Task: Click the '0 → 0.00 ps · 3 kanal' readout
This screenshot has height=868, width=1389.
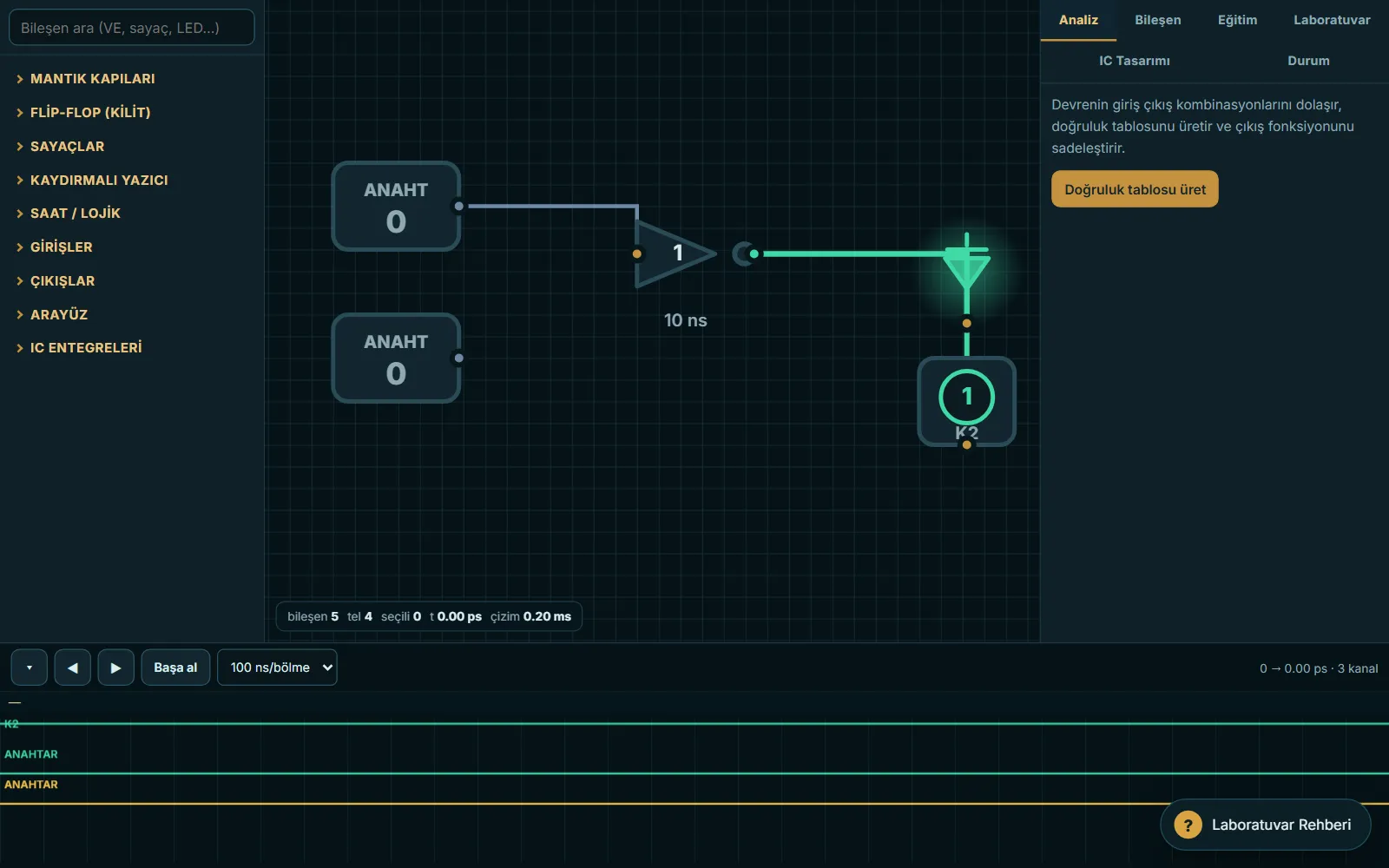Action: pyautogui.click(x=1319, y=668)
